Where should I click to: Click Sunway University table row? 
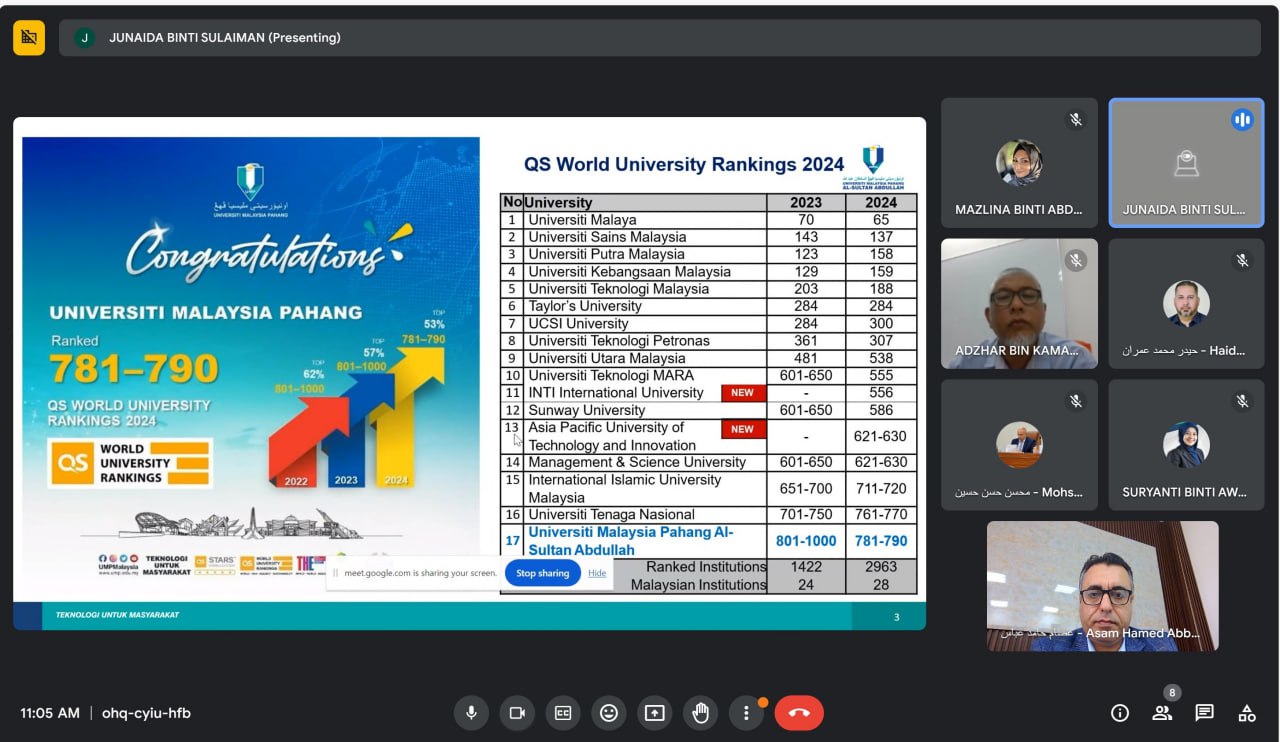coord(708,410)
